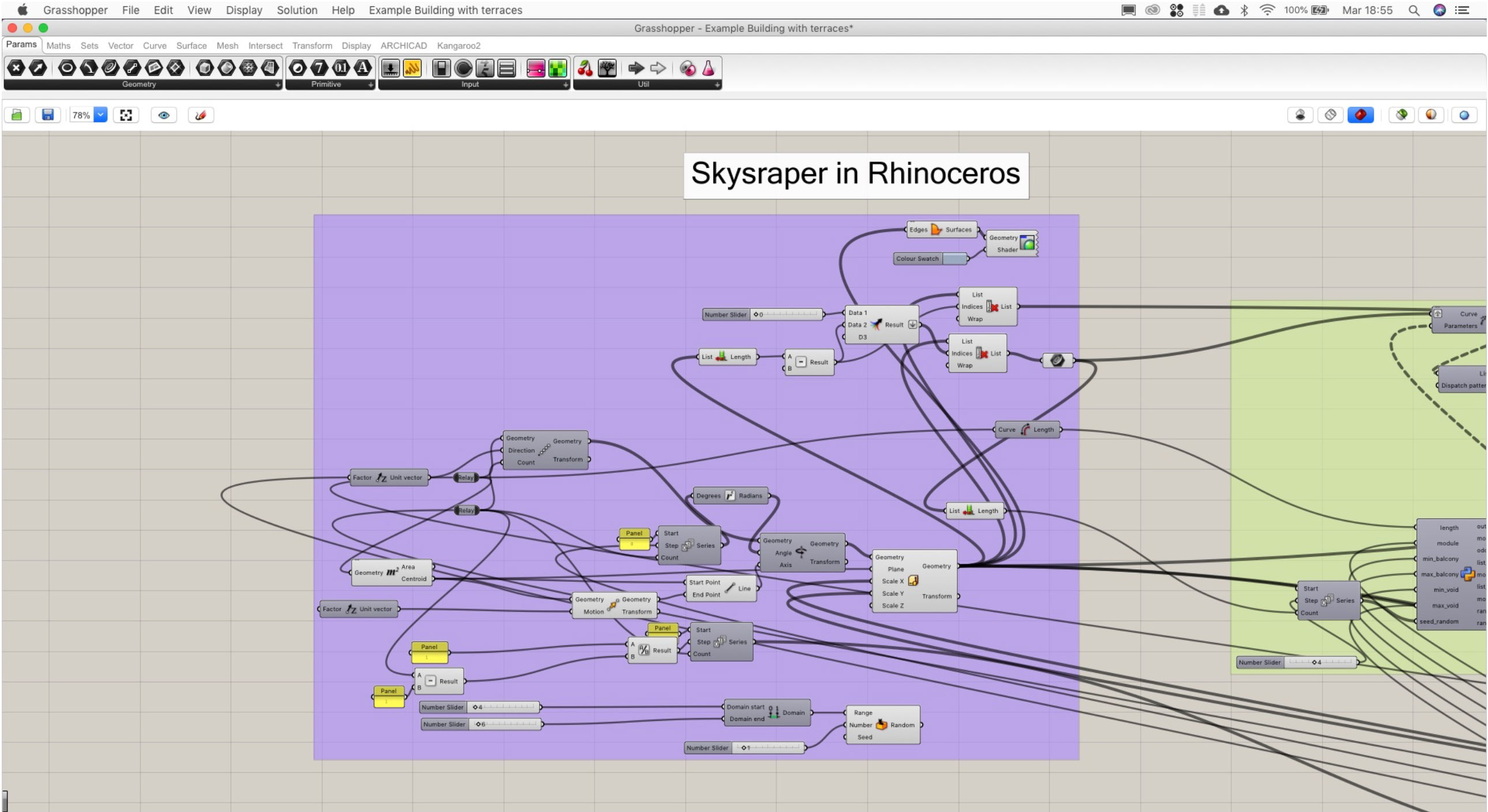Toggle shaded red preview mode

(1361, 115)
